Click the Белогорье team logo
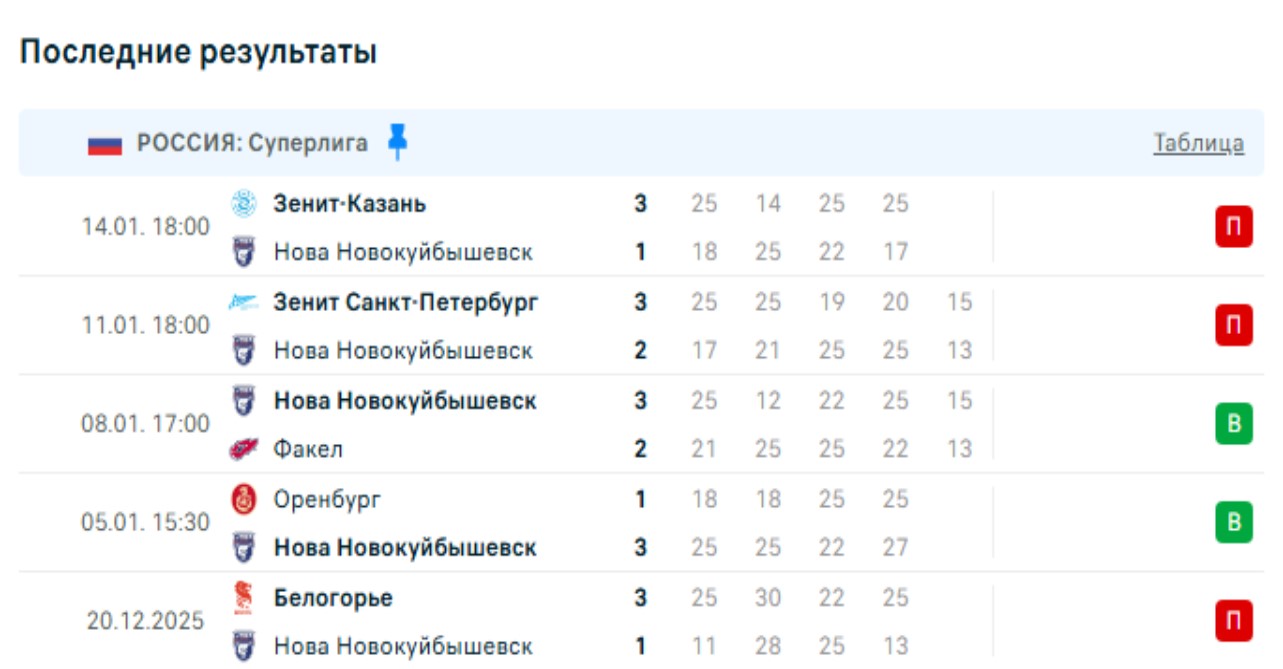This screenshot has width=1283, height=669. pyautogui.click(x=244, y=598)
